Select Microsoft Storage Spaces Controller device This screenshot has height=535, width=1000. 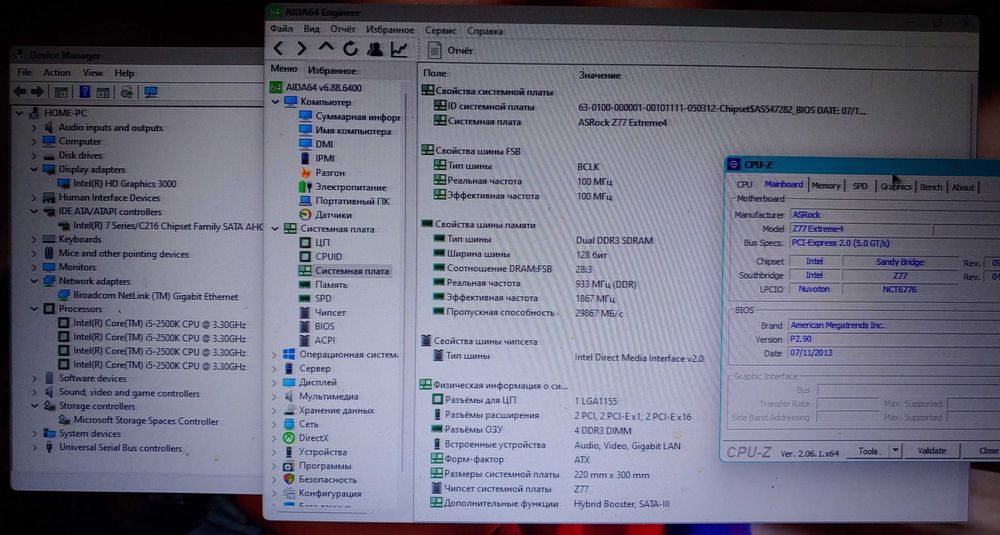[x=138, y=421]
